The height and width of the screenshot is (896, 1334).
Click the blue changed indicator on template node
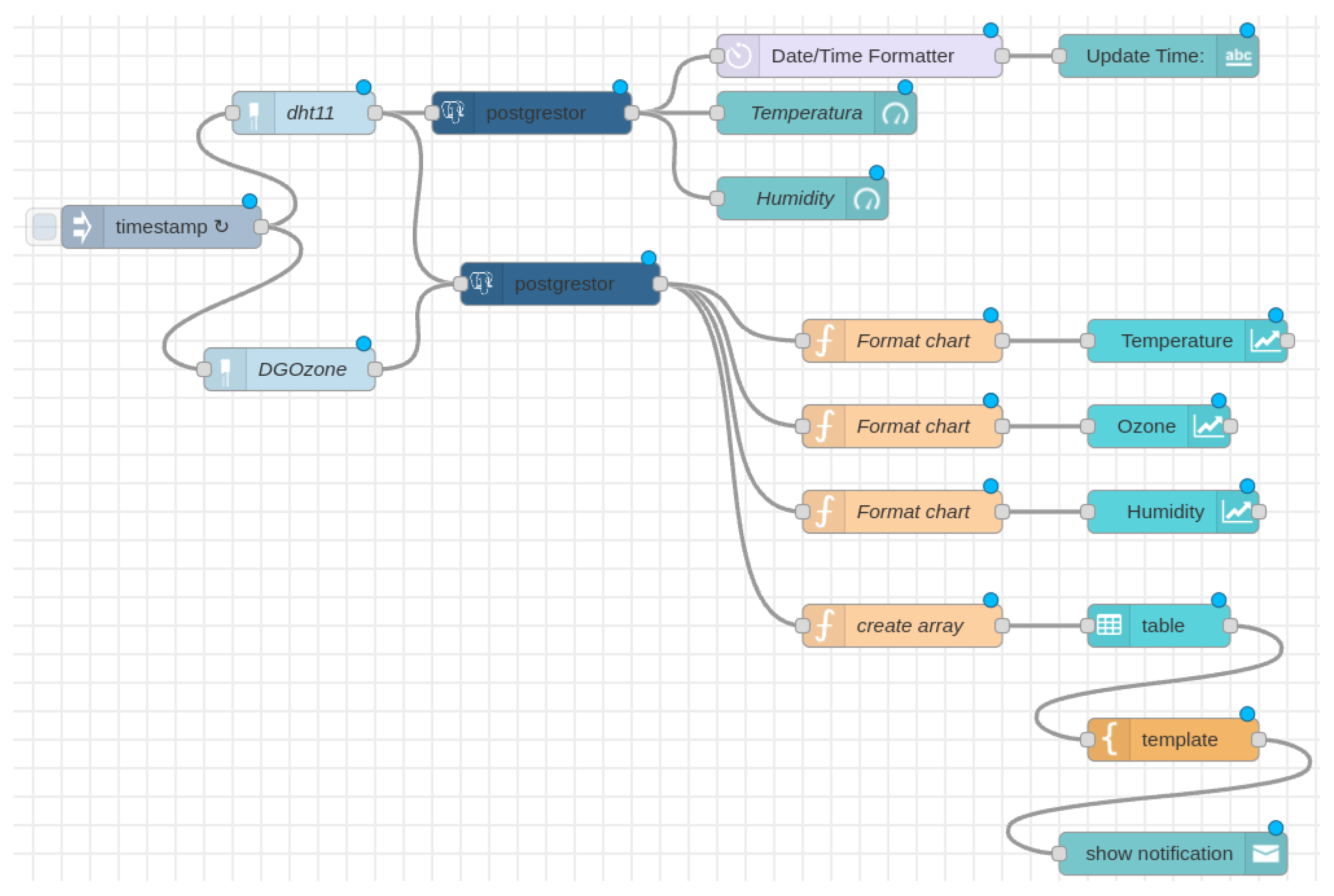[1247, 714]
